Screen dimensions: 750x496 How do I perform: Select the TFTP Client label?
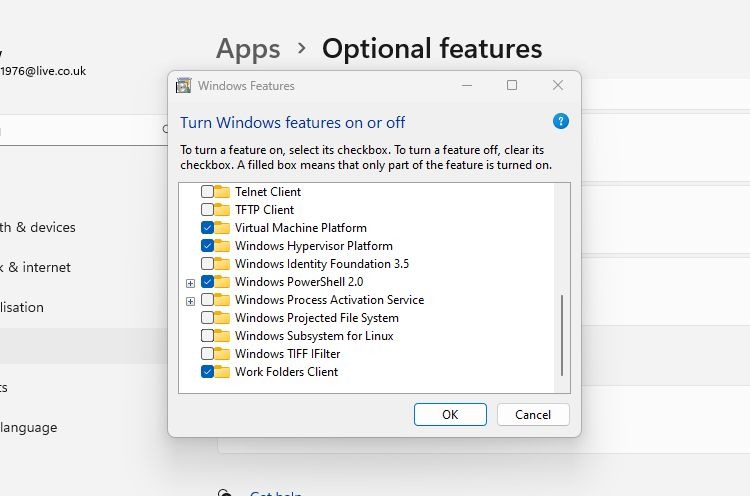[265, 209]
